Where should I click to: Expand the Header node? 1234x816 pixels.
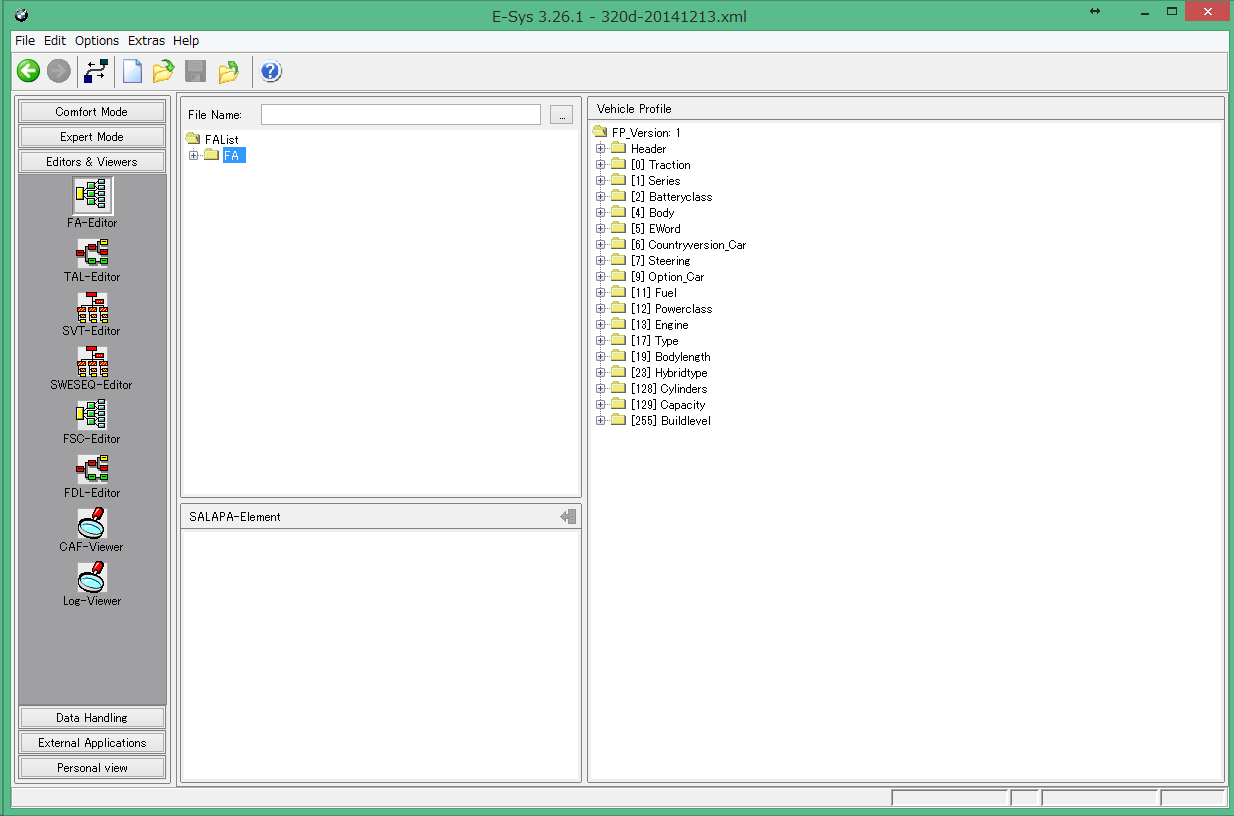(601, 148)
